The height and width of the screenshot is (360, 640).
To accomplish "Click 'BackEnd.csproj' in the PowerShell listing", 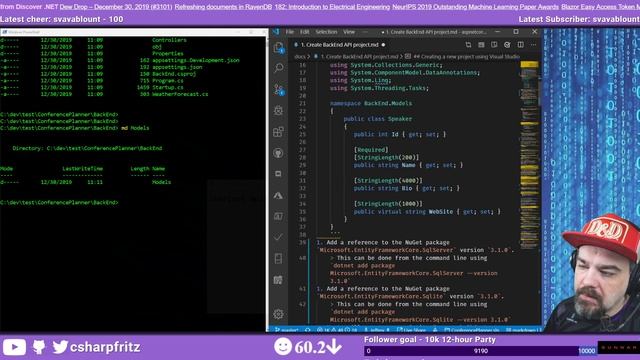I will coord(174,74).
